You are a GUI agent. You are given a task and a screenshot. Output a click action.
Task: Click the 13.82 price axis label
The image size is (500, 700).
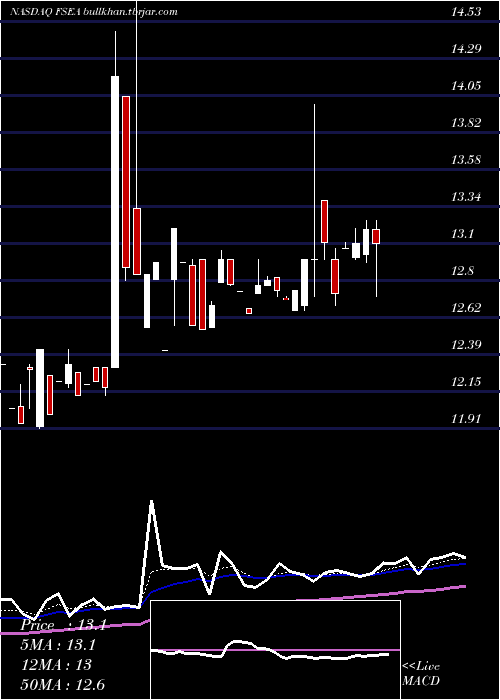(x=466, y=123)
